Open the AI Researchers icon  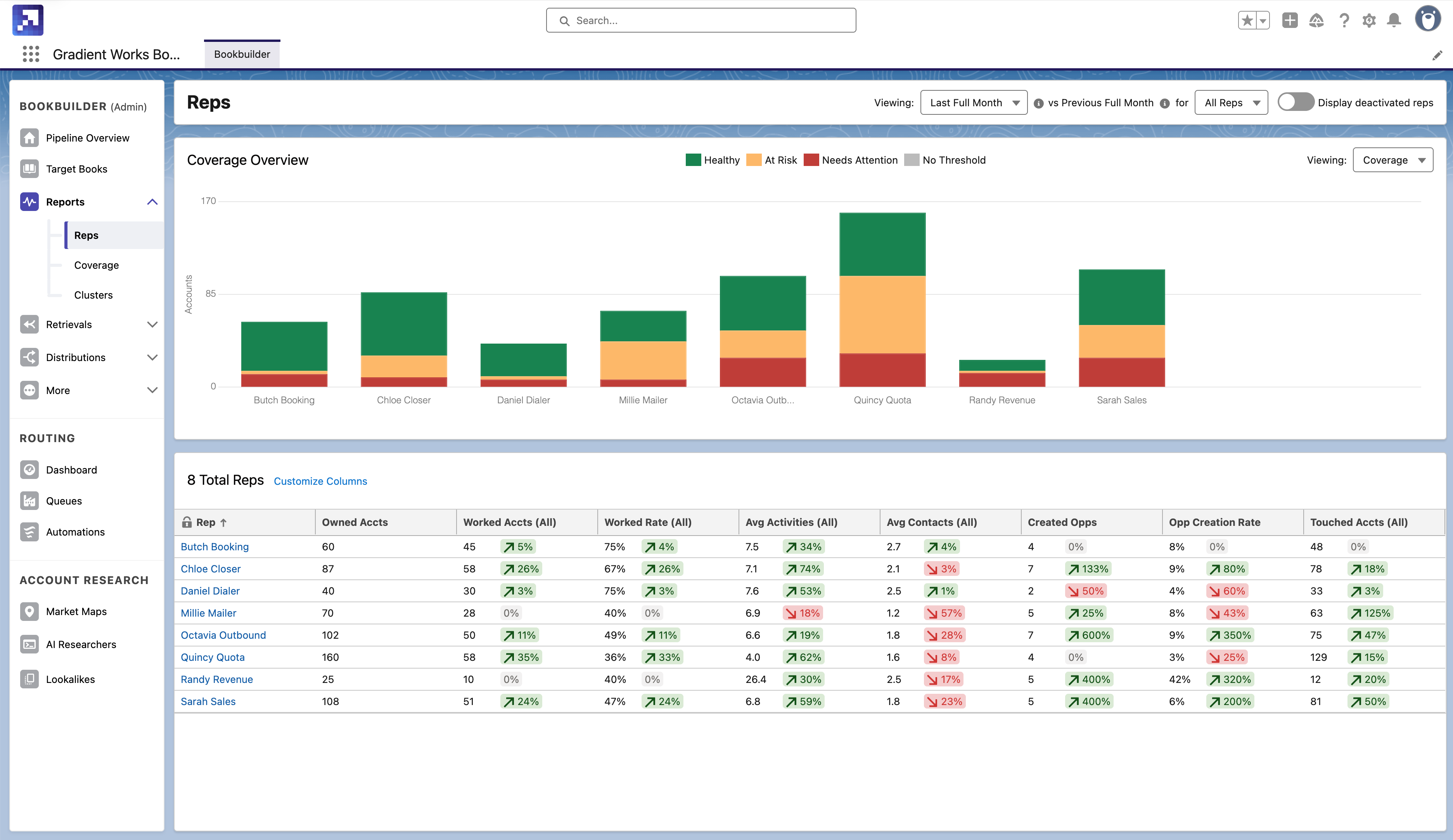click(29, 644)
